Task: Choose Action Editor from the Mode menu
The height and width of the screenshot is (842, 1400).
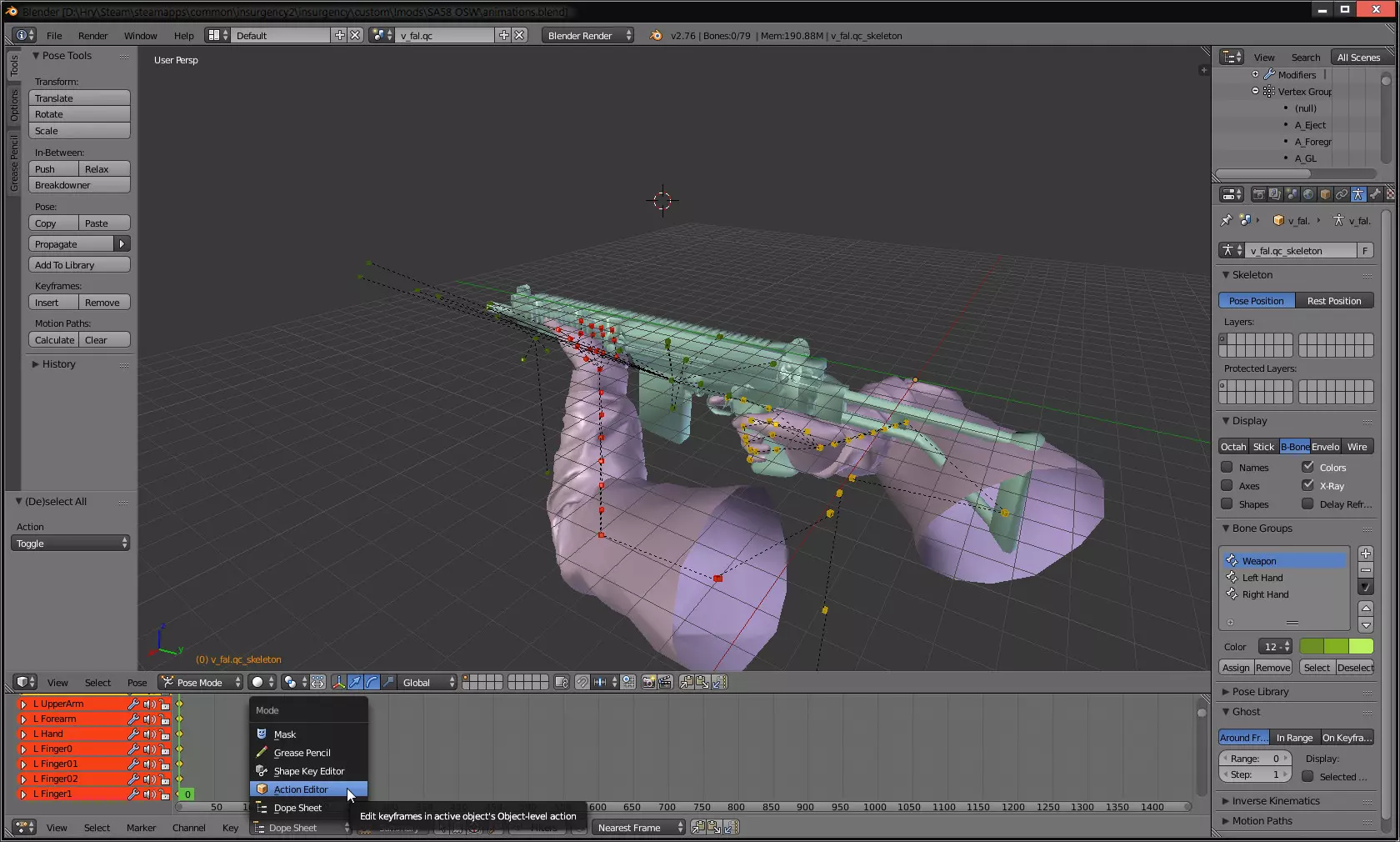Action: (301, 789)
